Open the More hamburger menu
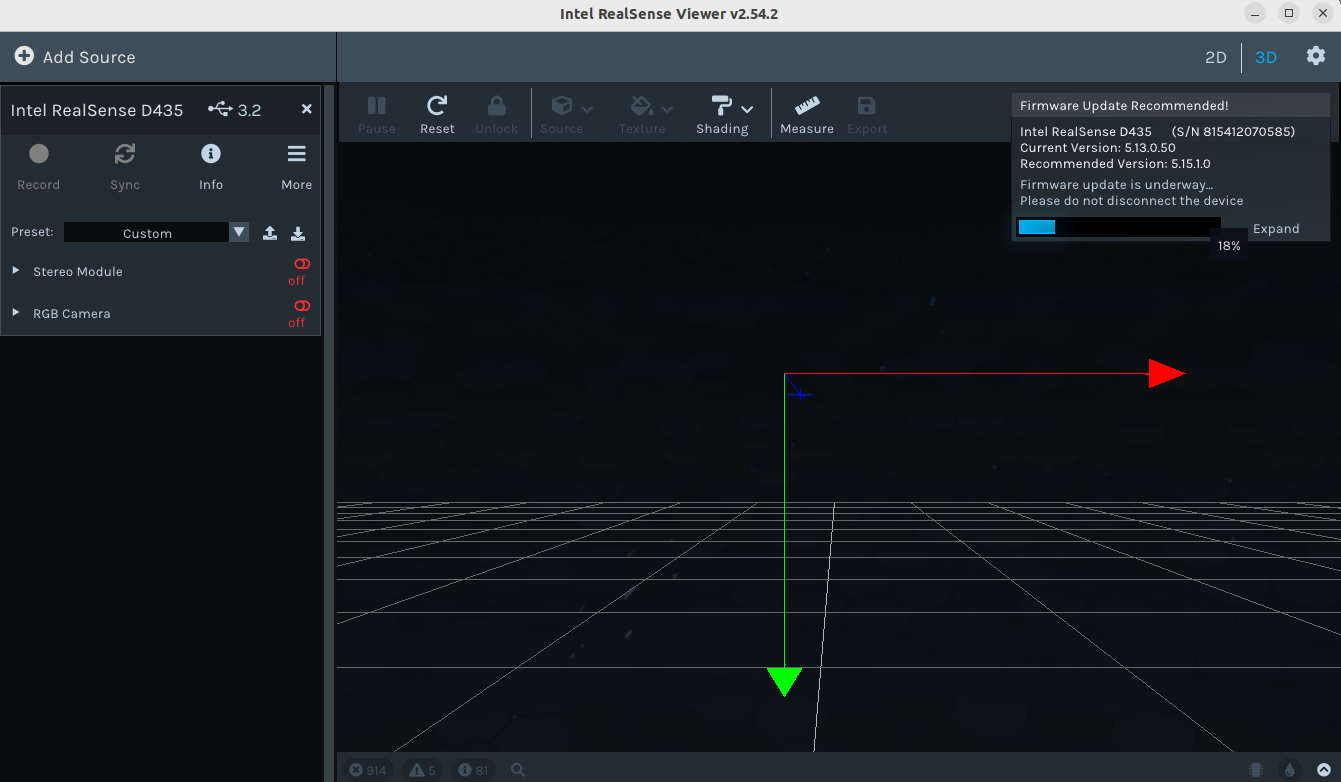 click(x=296, y=166)
